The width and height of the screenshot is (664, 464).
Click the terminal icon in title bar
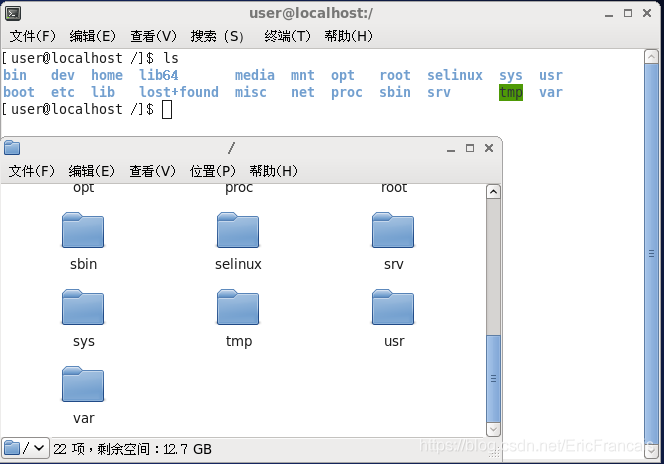coord(13,14)
